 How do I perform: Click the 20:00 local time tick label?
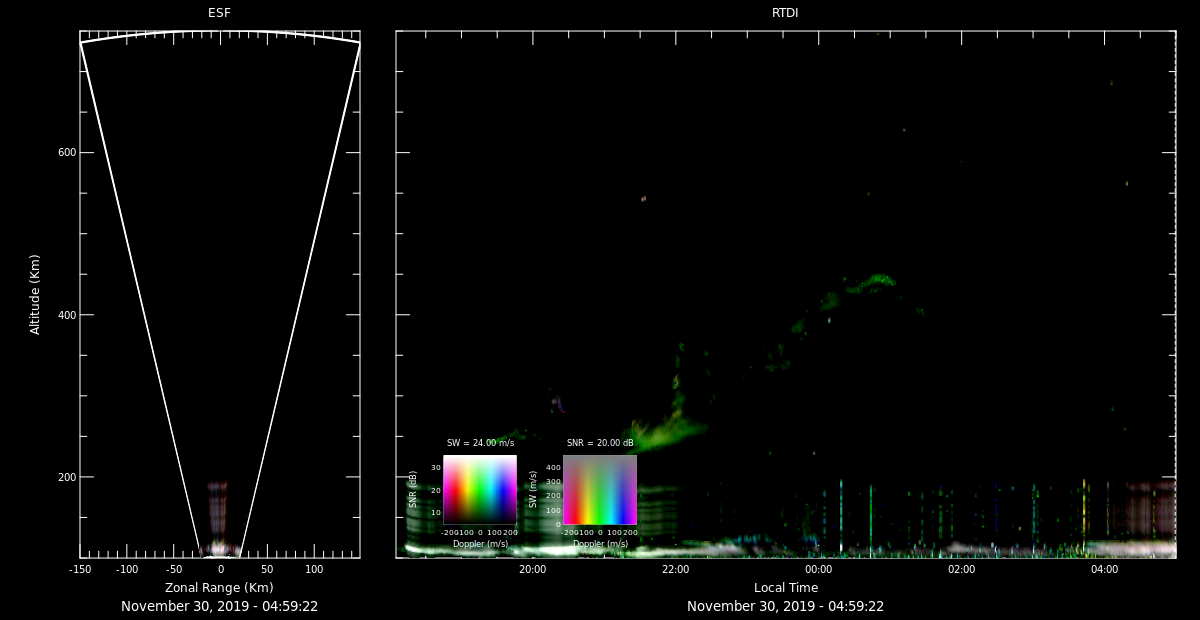(x=532, y=569)
